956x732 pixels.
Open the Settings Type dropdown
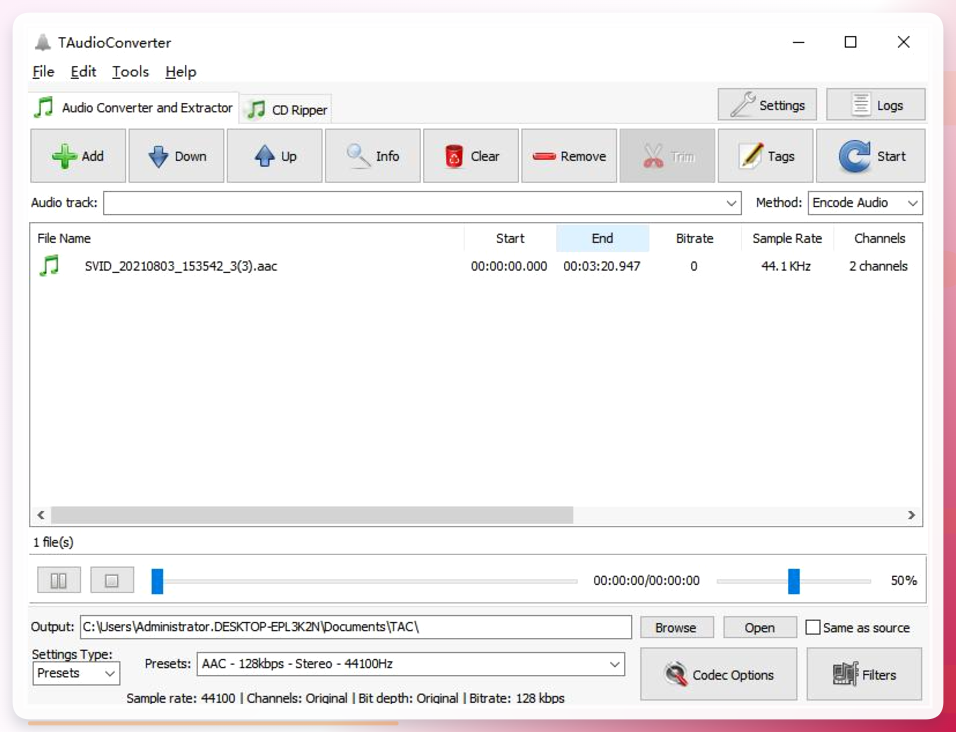point(76,673)
